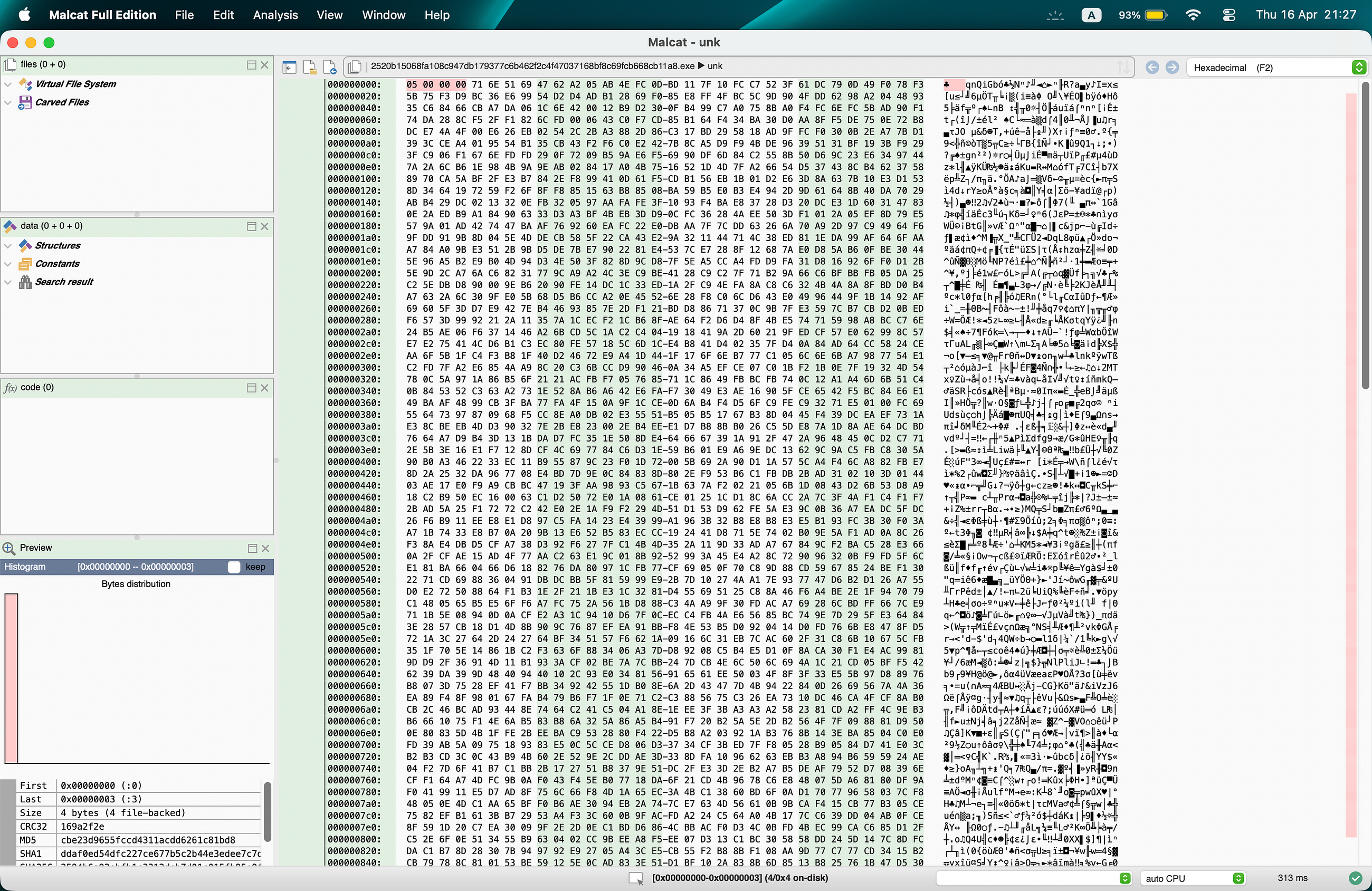Open the File menu

point(184,15)
